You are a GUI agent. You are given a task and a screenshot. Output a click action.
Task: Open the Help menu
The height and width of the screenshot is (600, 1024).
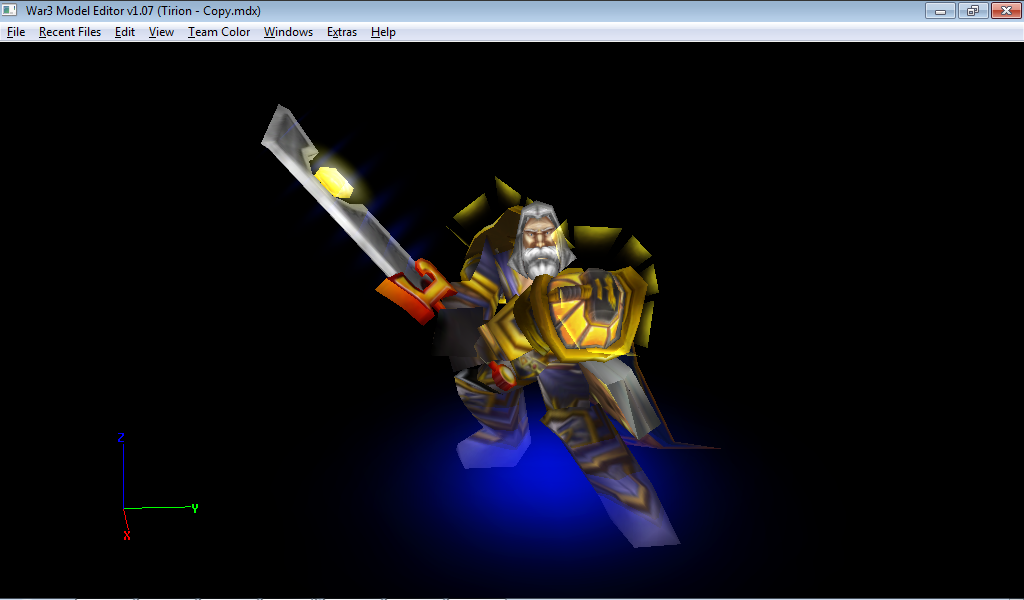point(383,32)
